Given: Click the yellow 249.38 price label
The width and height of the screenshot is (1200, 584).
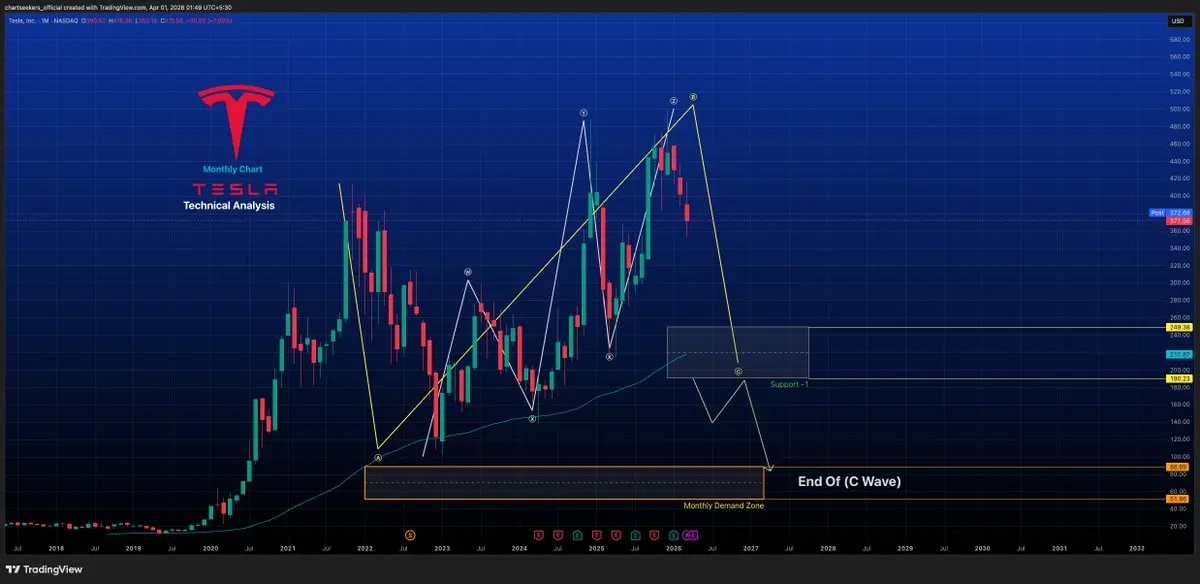Looking at the screenshot, I should tap(1179, 327).
